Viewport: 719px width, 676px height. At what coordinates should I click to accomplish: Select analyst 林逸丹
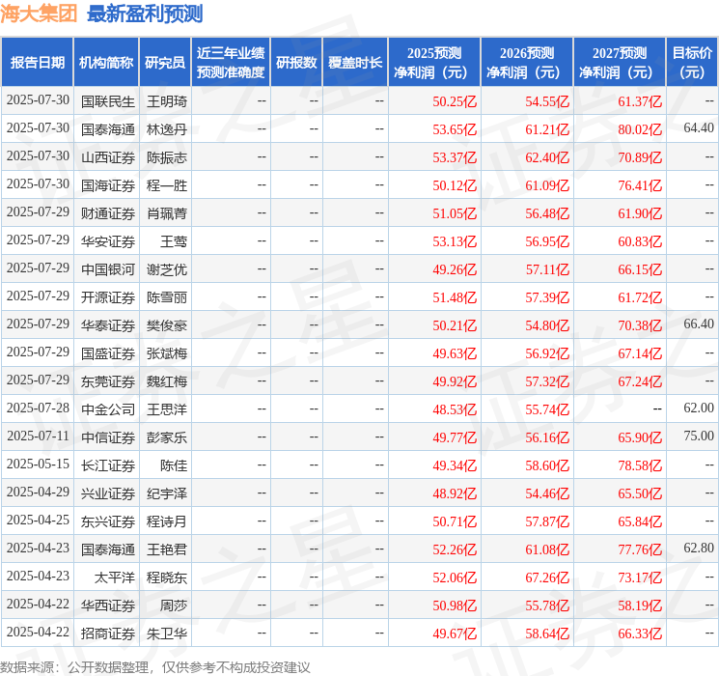[167, 129]
